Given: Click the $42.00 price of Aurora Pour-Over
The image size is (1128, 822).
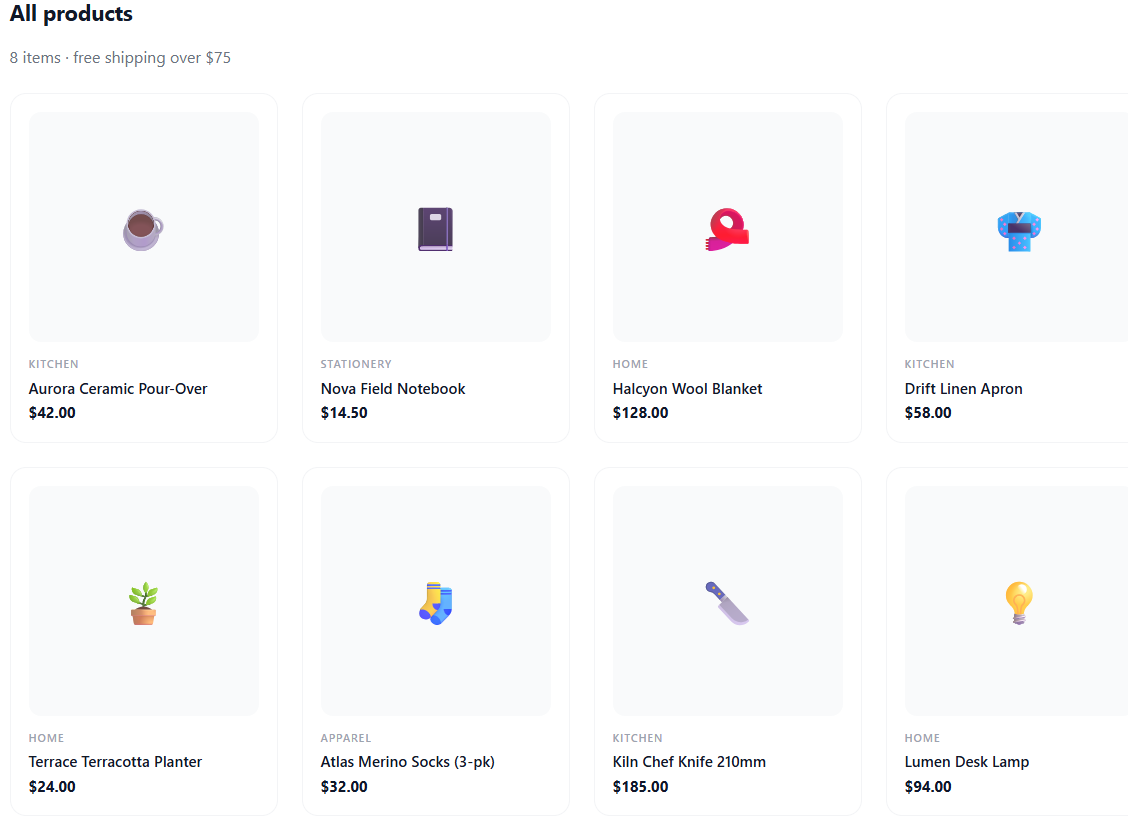Looking at the screenshot, I should pos(52,413).
